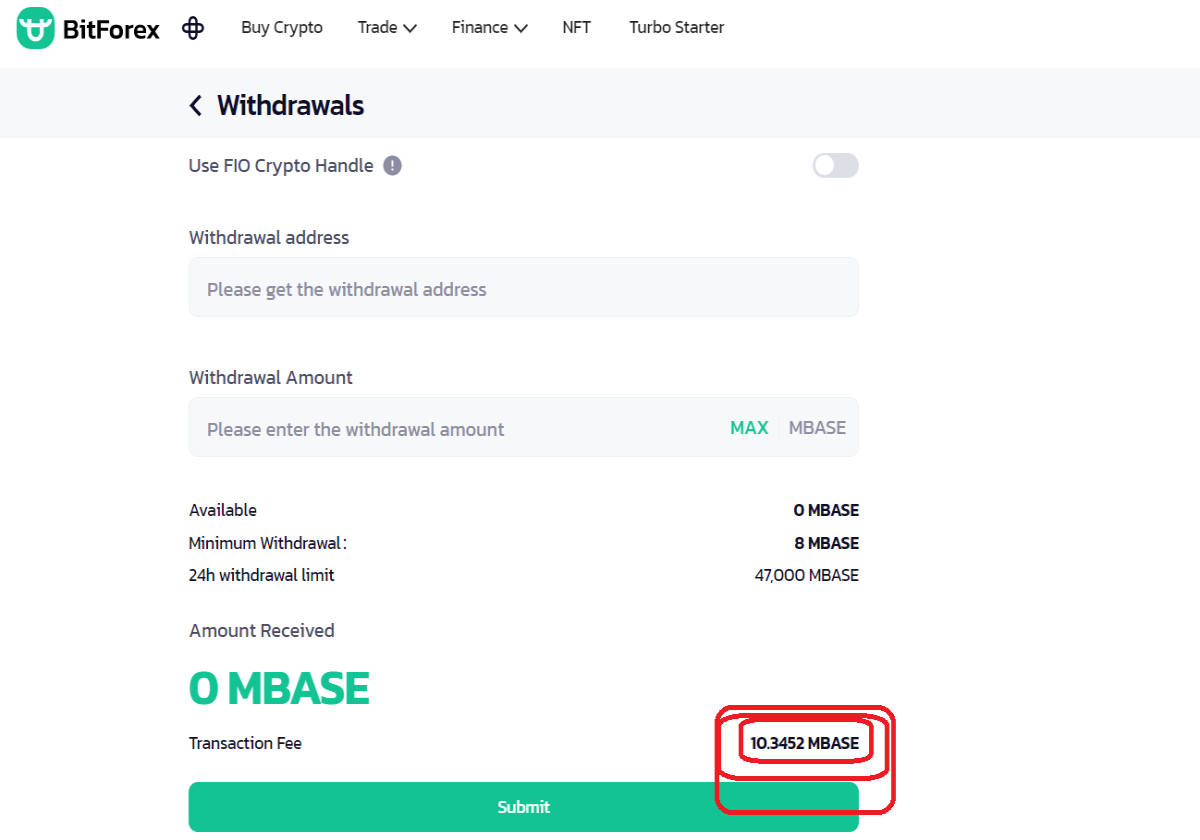This screenshot has width=1200, height=840.
Task: Open the NFT menu item
Action: pyautogui.click(x=577, y=28)
